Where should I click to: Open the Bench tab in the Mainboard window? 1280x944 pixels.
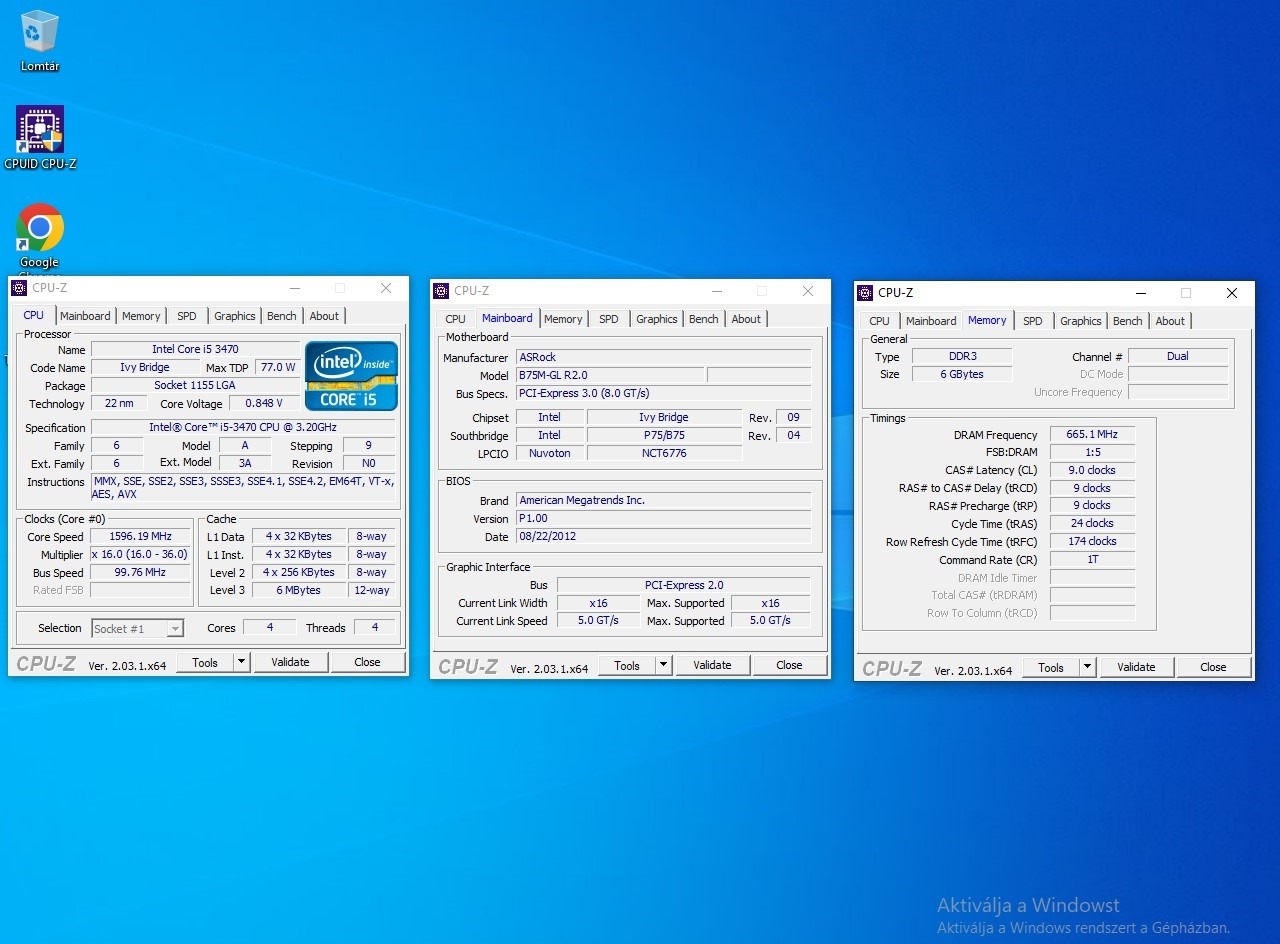704,319
